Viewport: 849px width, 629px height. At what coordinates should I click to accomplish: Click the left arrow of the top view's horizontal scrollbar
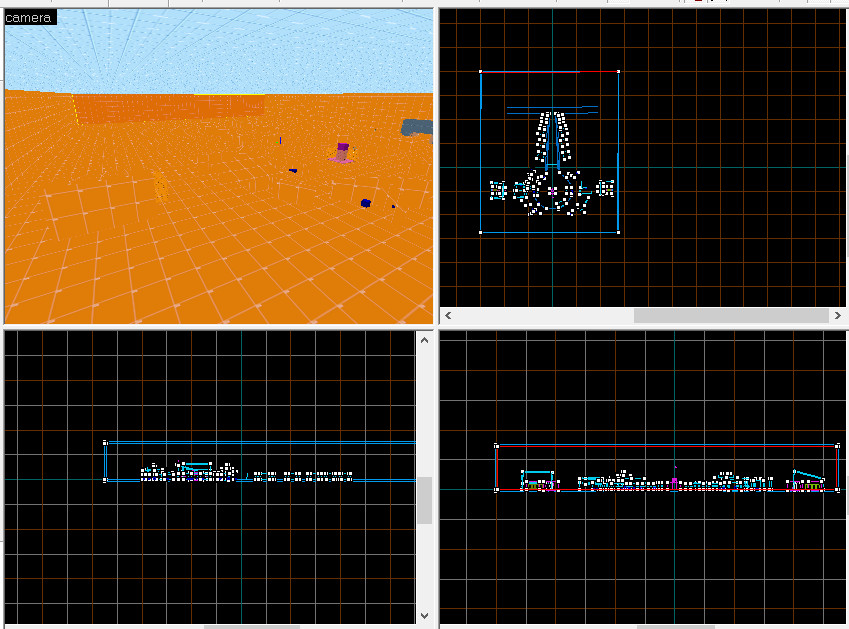coord(448,316)
